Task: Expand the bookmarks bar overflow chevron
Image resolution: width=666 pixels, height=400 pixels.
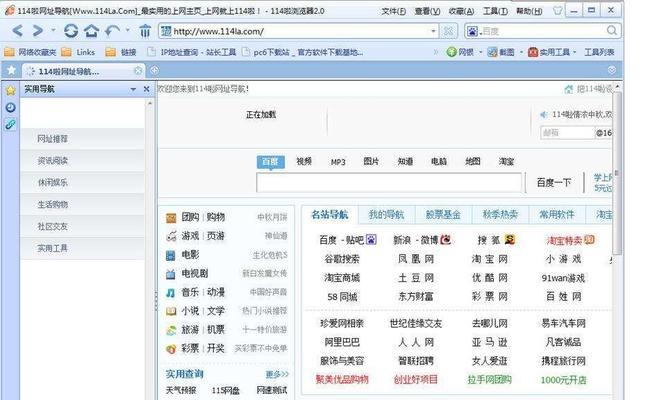Action: [x=436, y=52]
